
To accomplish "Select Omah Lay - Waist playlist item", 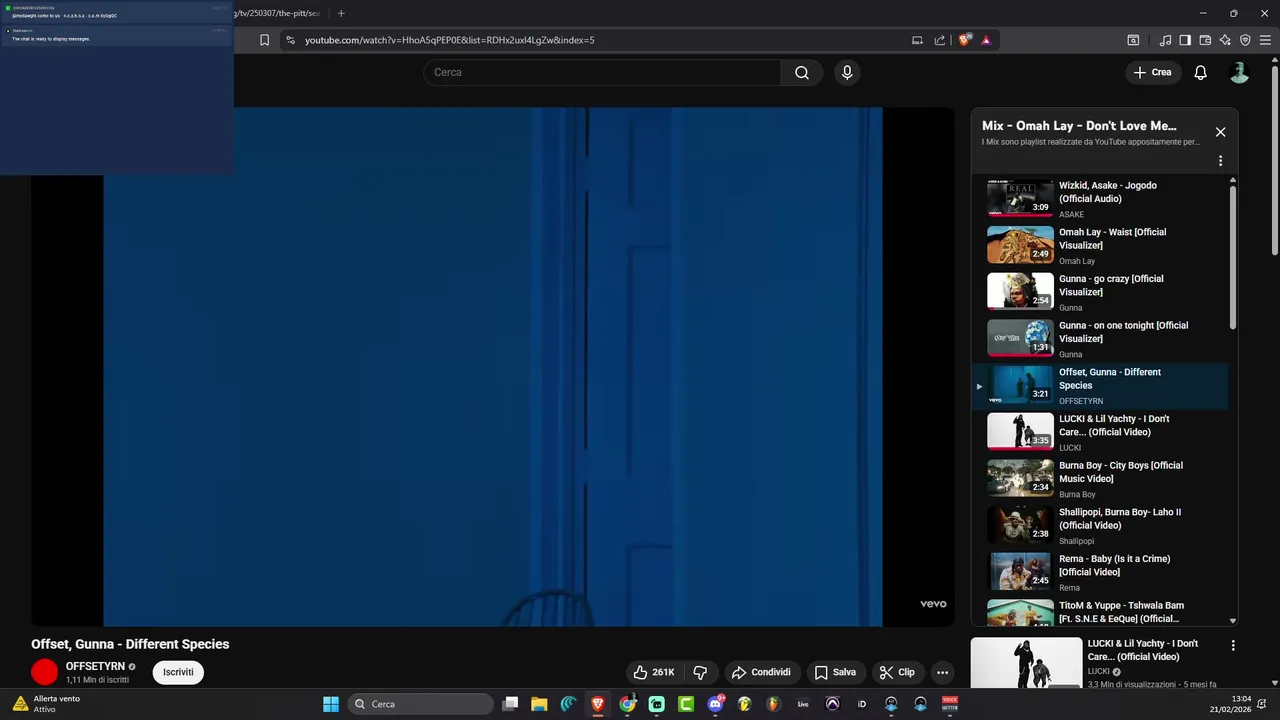I will pos(1100,246).
